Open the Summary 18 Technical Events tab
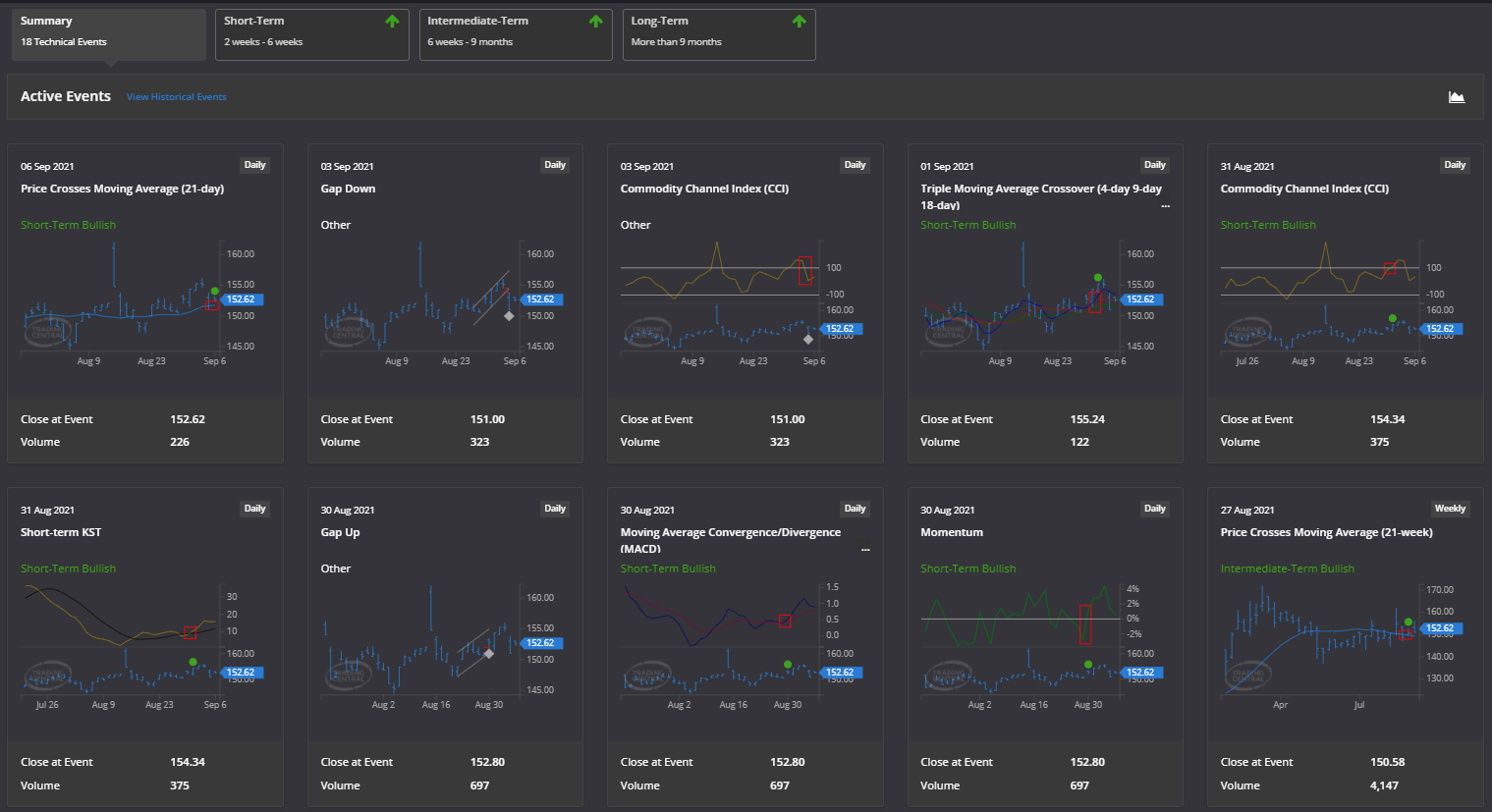This screenshot has width=1492, height=812. (x=107, y=33)
